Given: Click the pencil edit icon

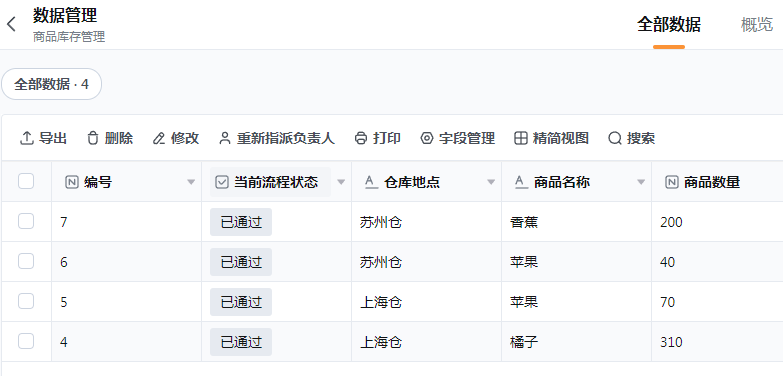Looking at the screenshot, I should [x=159, y=138].
